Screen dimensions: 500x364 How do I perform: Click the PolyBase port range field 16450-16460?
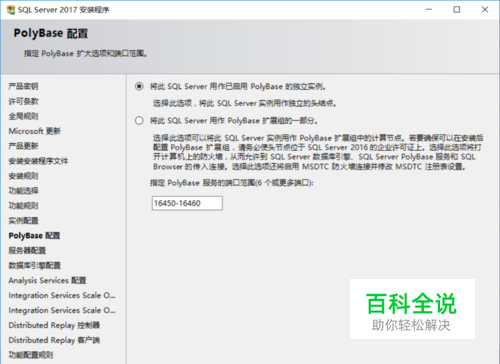tap(187, 203)
